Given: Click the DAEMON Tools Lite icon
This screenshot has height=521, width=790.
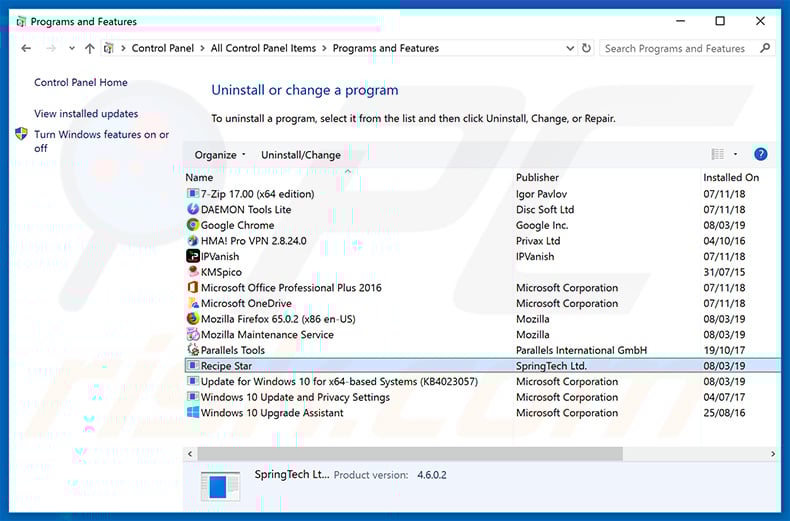Looking at the screenshot, I should [x=193, y=209].
